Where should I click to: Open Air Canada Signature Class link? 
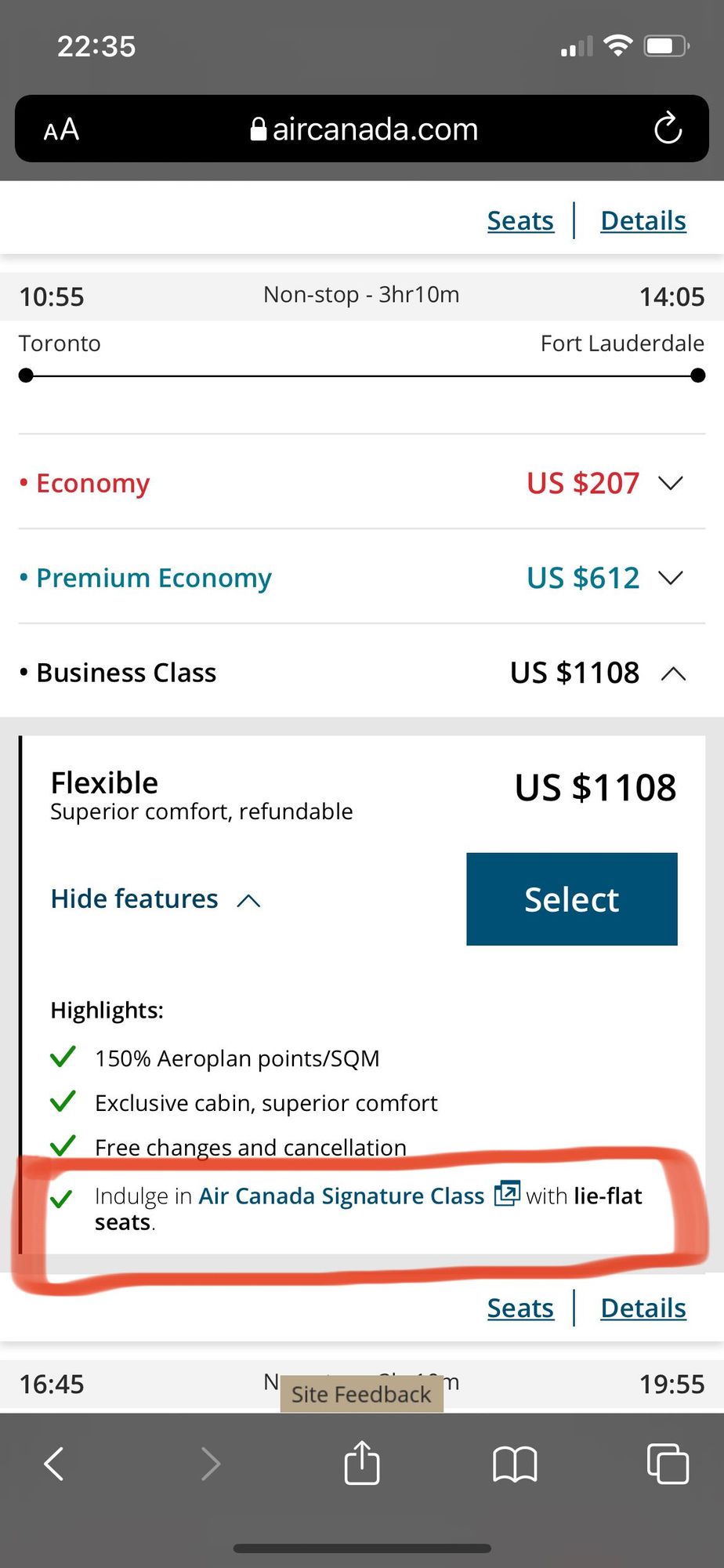tap(342, 1196)
